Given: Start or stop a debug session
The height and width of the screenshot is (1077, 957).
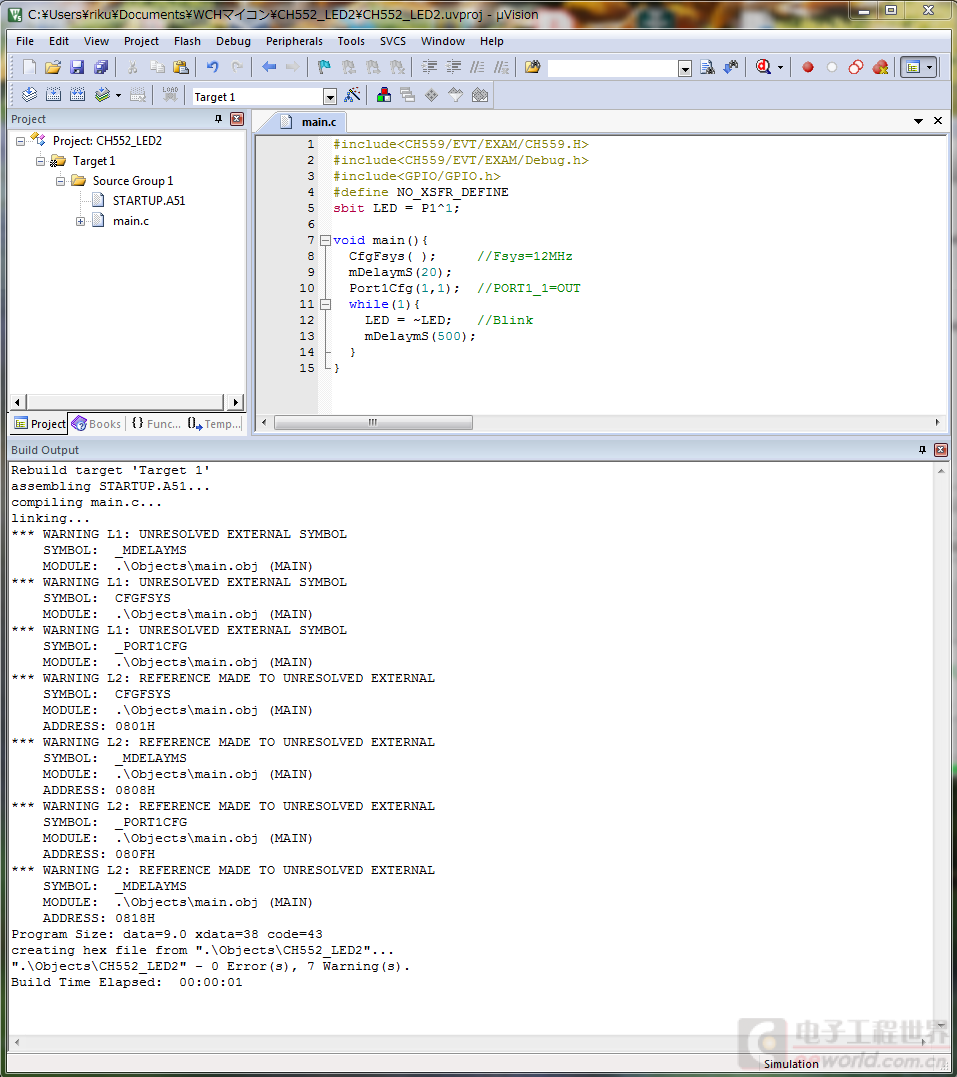Looking at the screenshot, I should pos(763,67).
